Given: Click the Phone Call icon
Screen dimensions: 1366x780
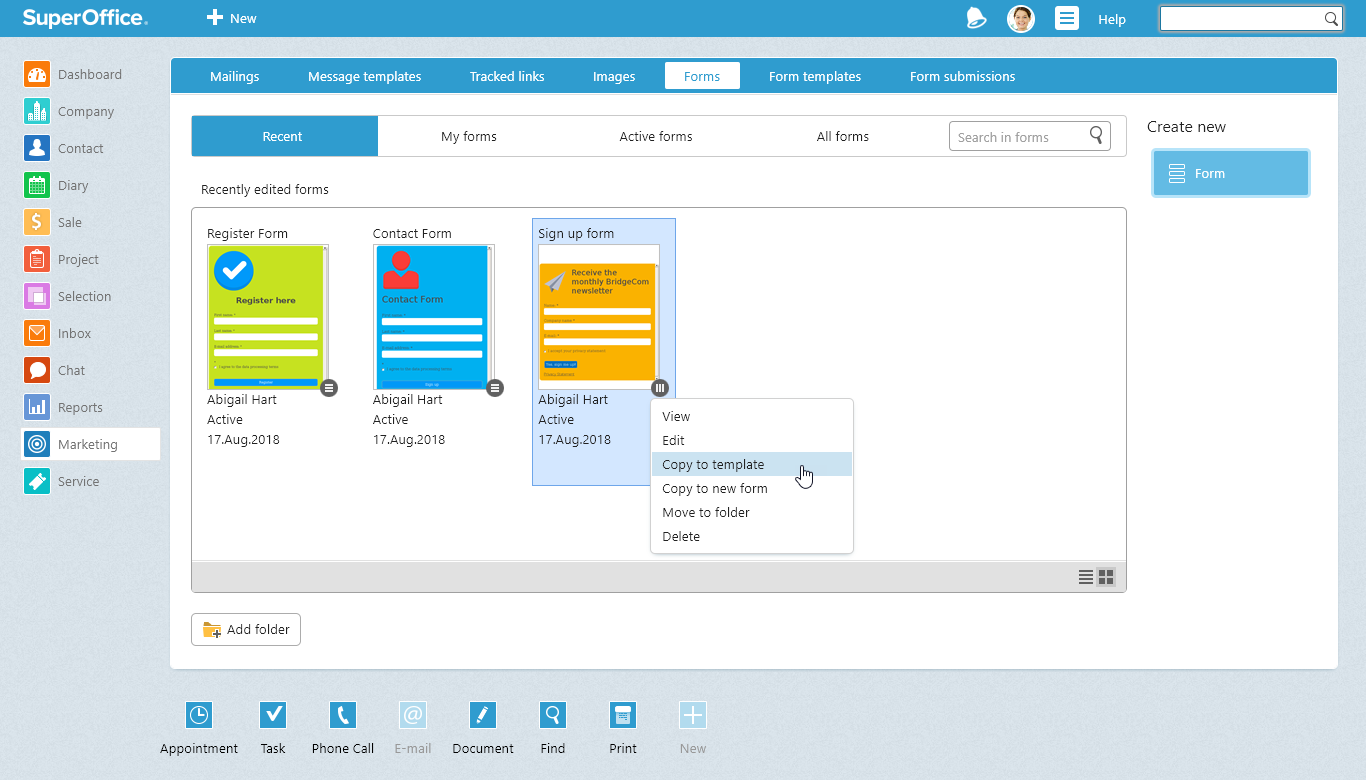Looking at the screenshot, I should [343, 715].
